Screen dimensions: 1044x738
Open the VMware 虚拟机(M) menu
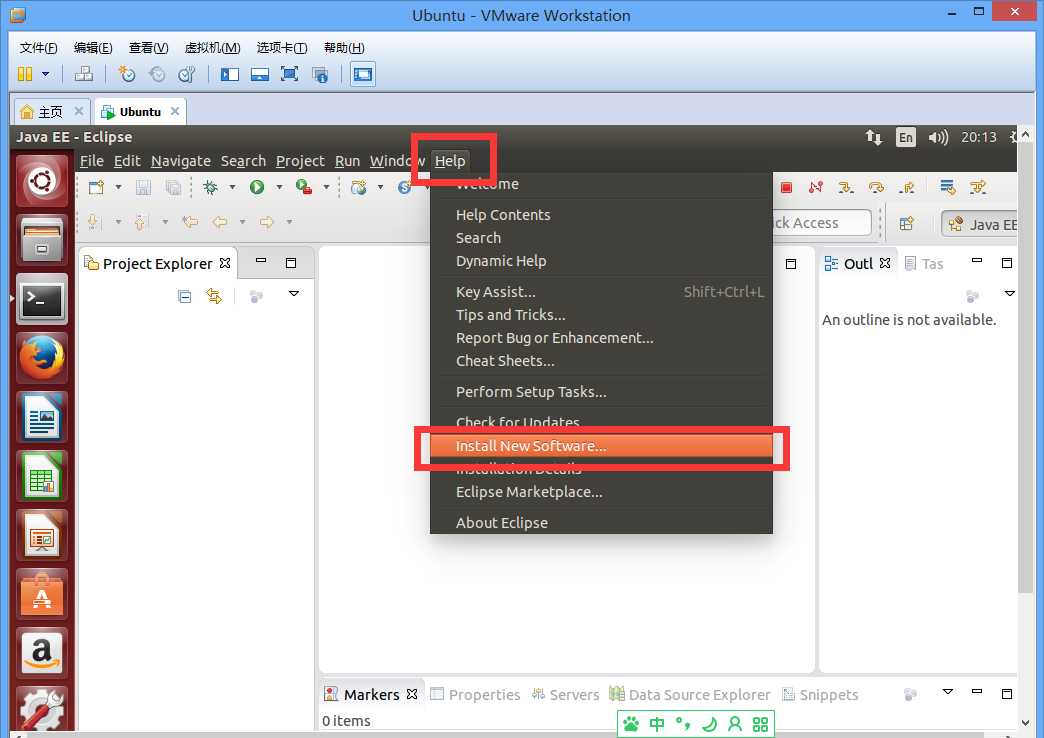(x=212, y=48)
